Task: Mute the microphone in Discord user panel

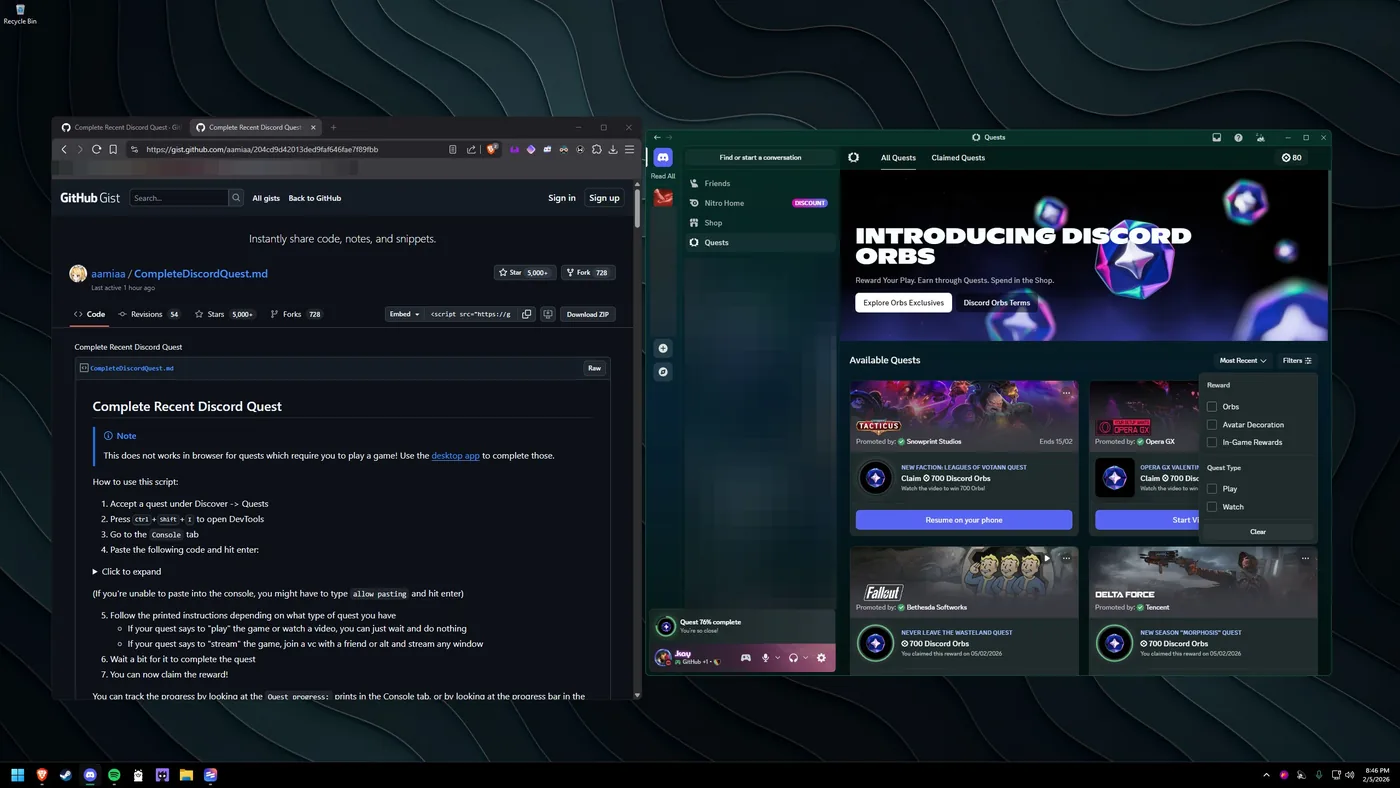Action: [766, 657]
